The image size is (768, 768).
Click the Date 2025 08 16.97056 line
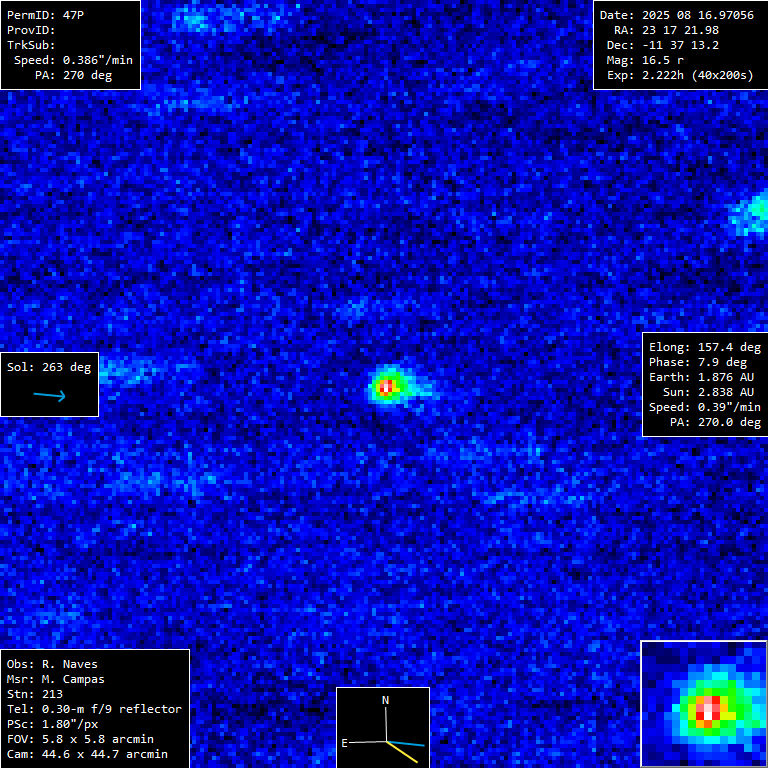(676, 15)
